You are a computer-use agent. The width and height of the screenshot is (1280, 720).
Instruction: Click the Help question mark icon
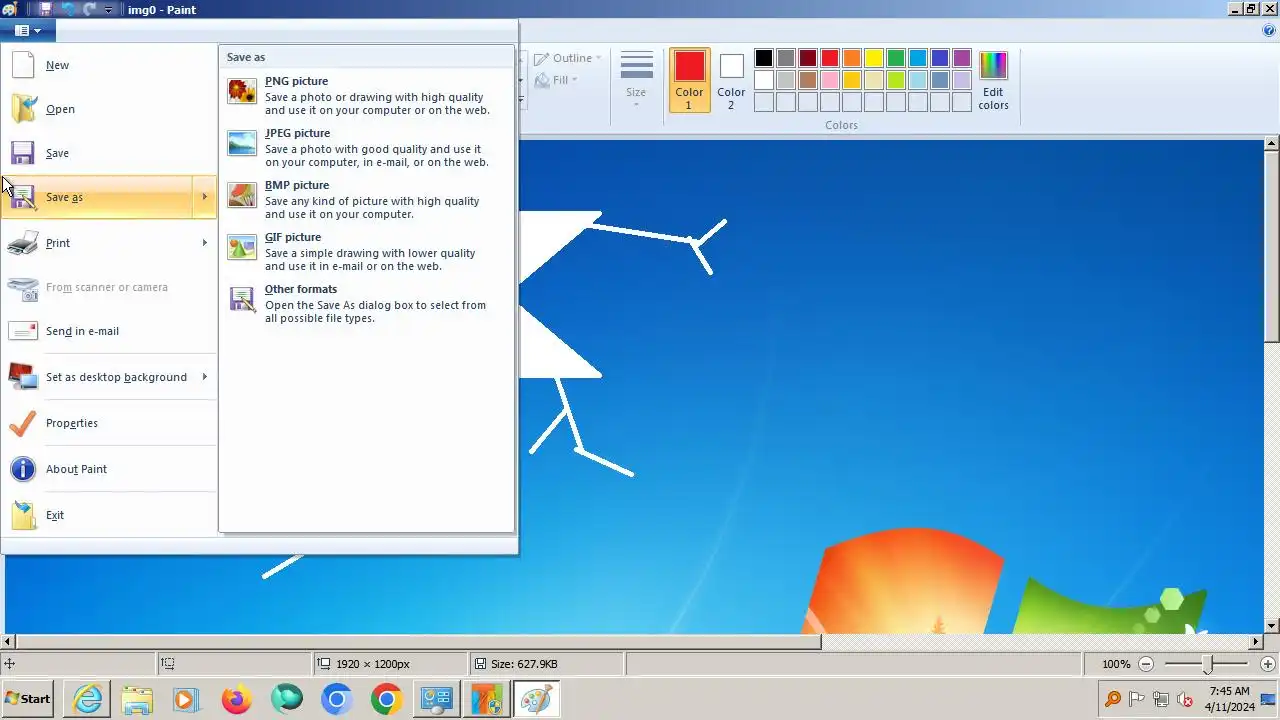click(x=1269, y=30)
